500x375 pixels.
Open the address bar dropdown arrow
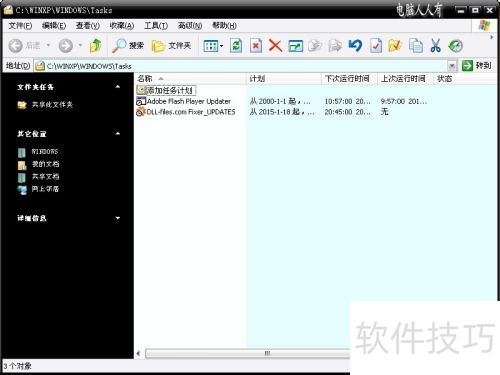point(452,66)
